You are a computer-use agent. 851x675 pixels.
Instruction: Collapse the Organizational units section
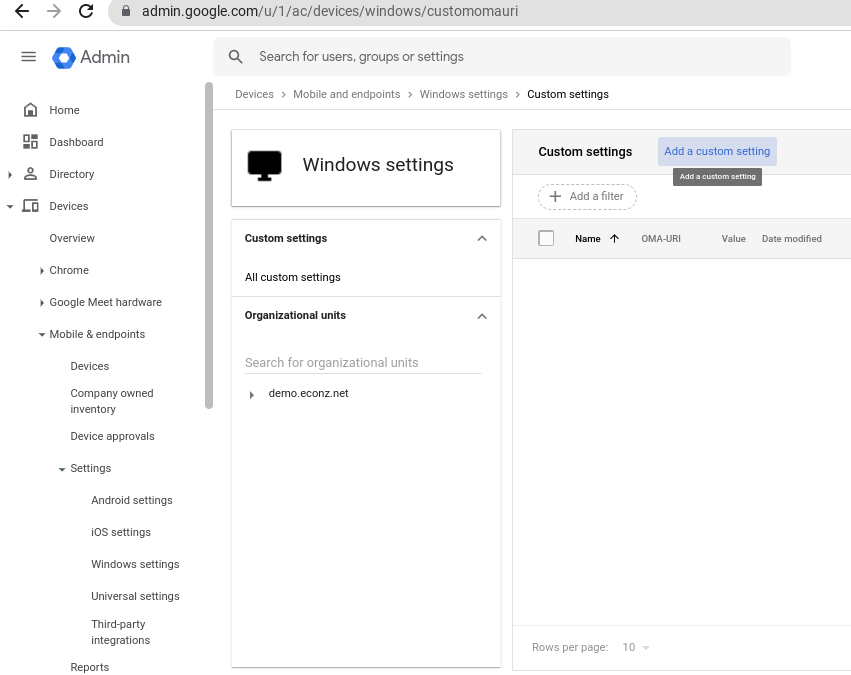point(481,316)
